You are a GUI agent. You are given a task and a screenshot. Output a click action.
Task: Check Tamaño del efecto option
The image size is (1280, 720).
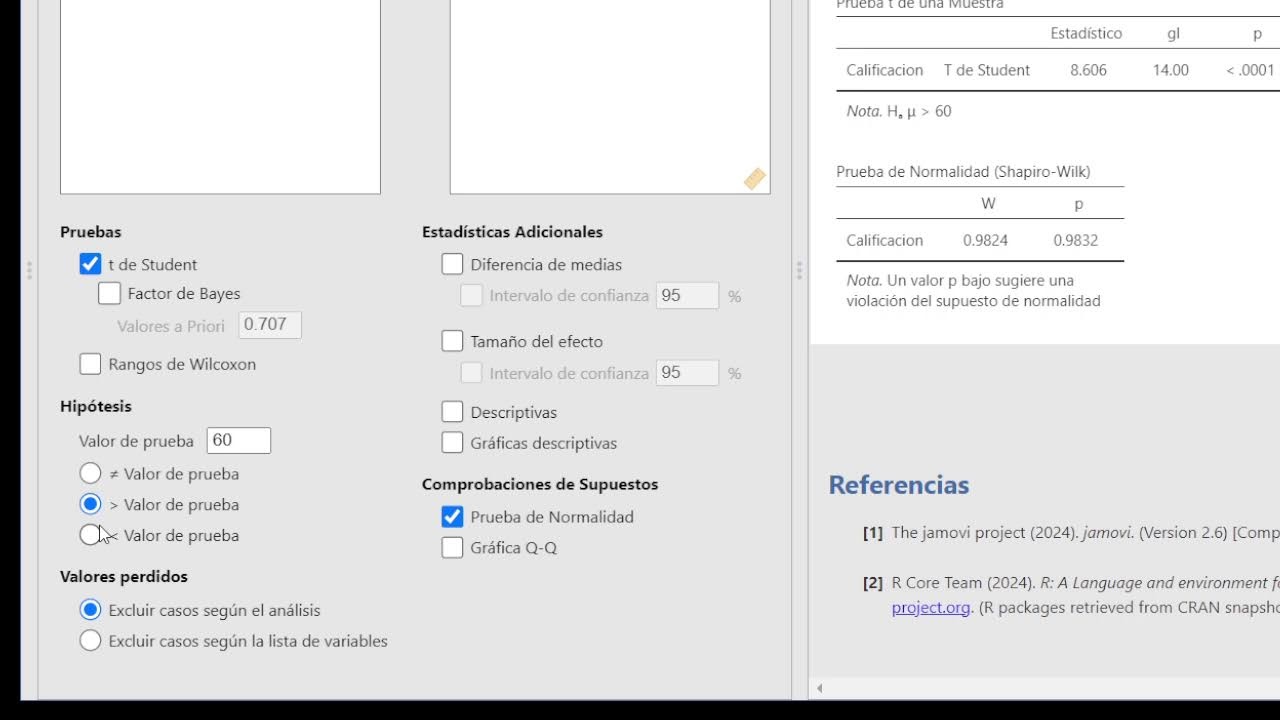tap(452, 341)
